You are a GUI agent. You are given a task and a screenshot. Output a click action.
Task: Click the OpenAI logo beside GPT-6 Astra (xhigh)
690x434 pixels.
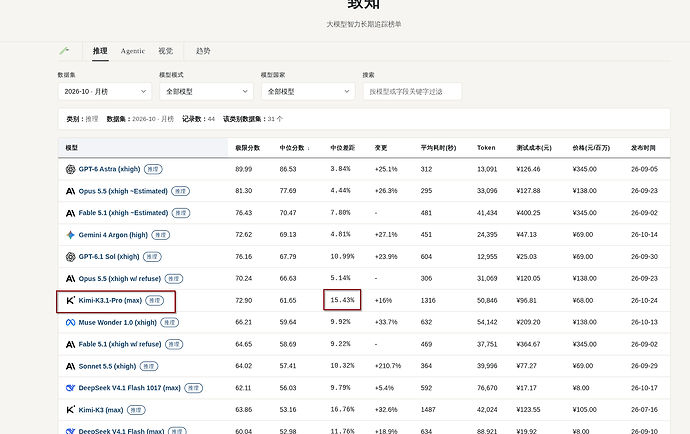70,169
